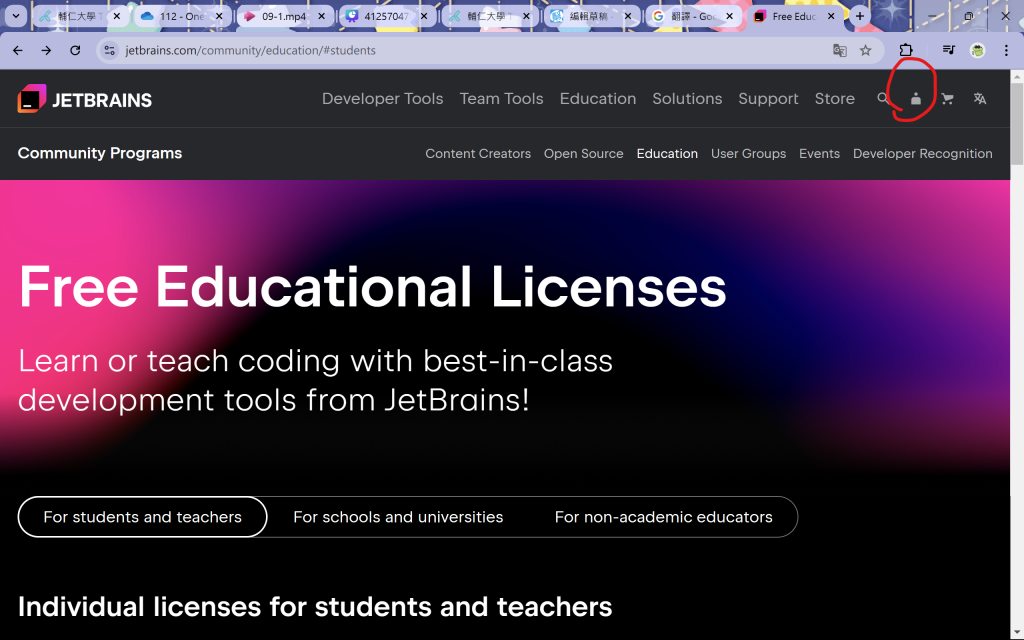The width and height of the screenshot is (1024, 640).
Task: Select the For schools and universities tab
Action: point(398,517)
